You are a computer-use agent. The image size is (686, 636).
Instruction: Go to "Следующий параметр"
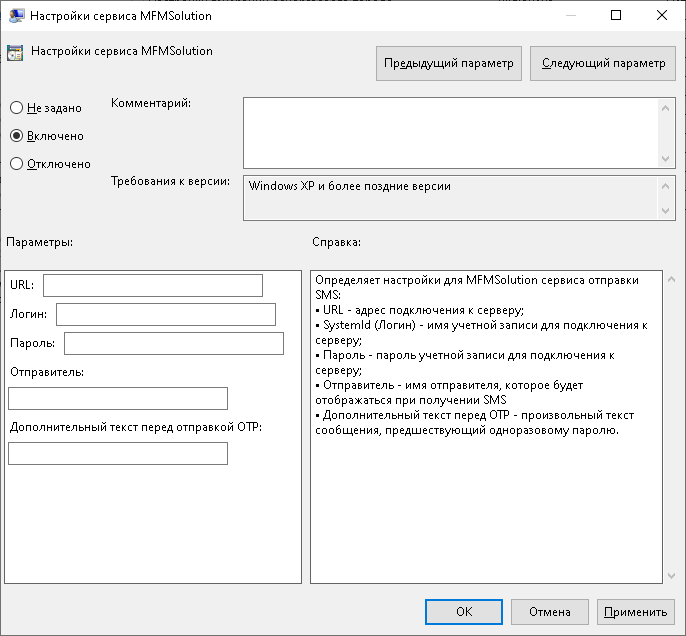pos(602,63)
